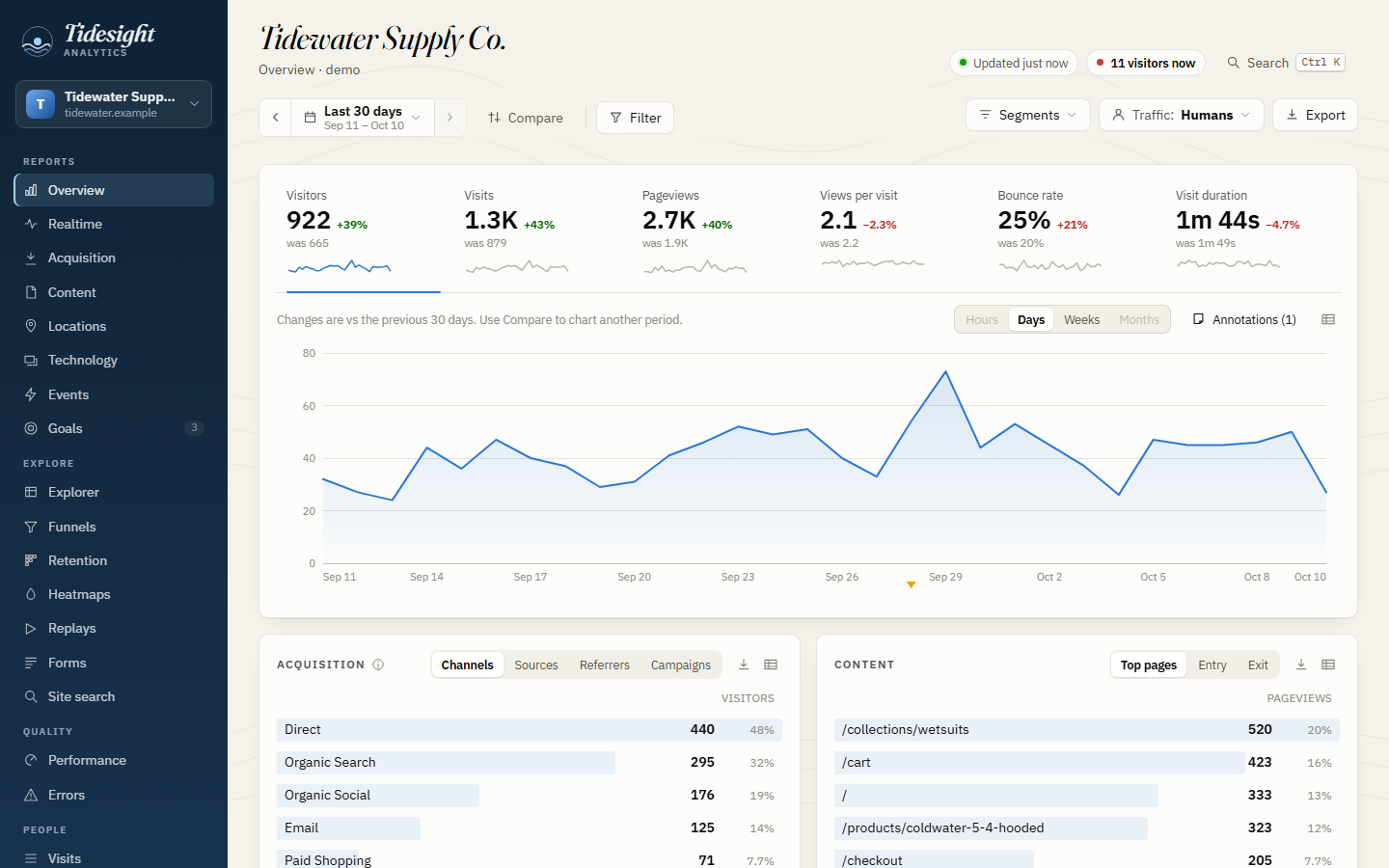Screen dimensions: 1389x868
Task: Open Segments dropdown
Action: [1028, 115]
